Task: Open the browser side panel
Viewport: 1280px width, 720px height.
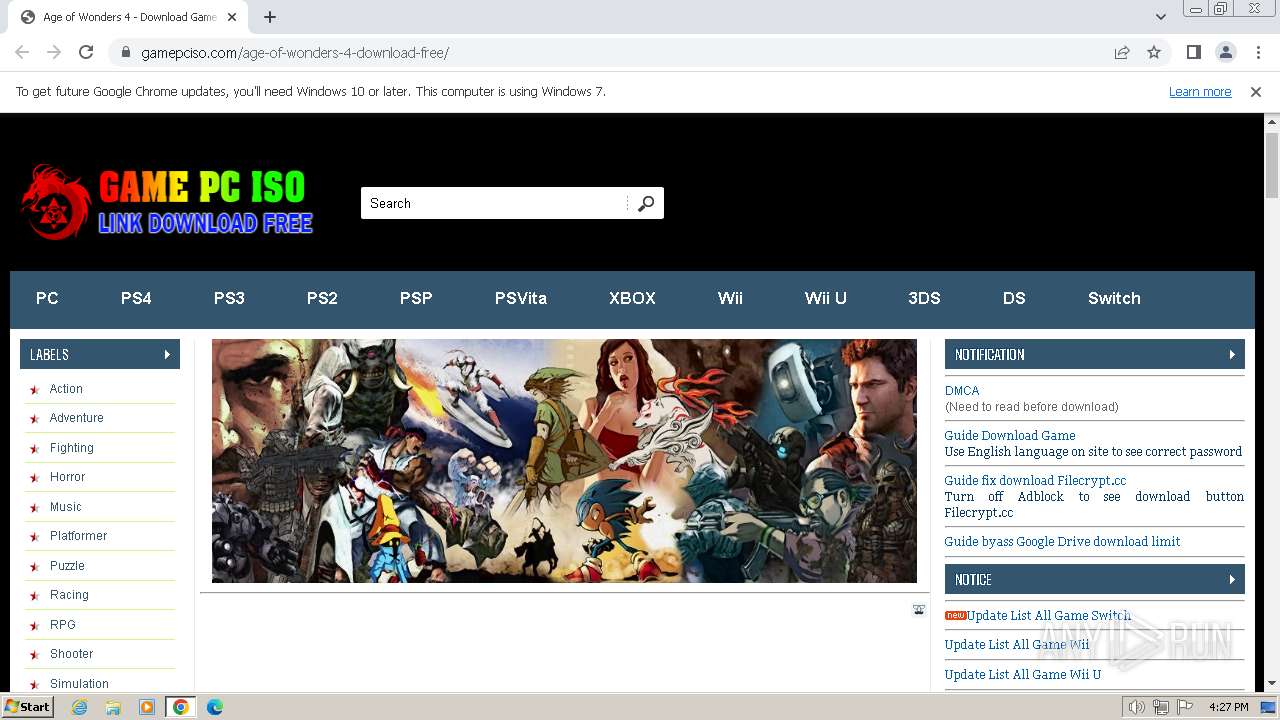Action: point(1194,52)
